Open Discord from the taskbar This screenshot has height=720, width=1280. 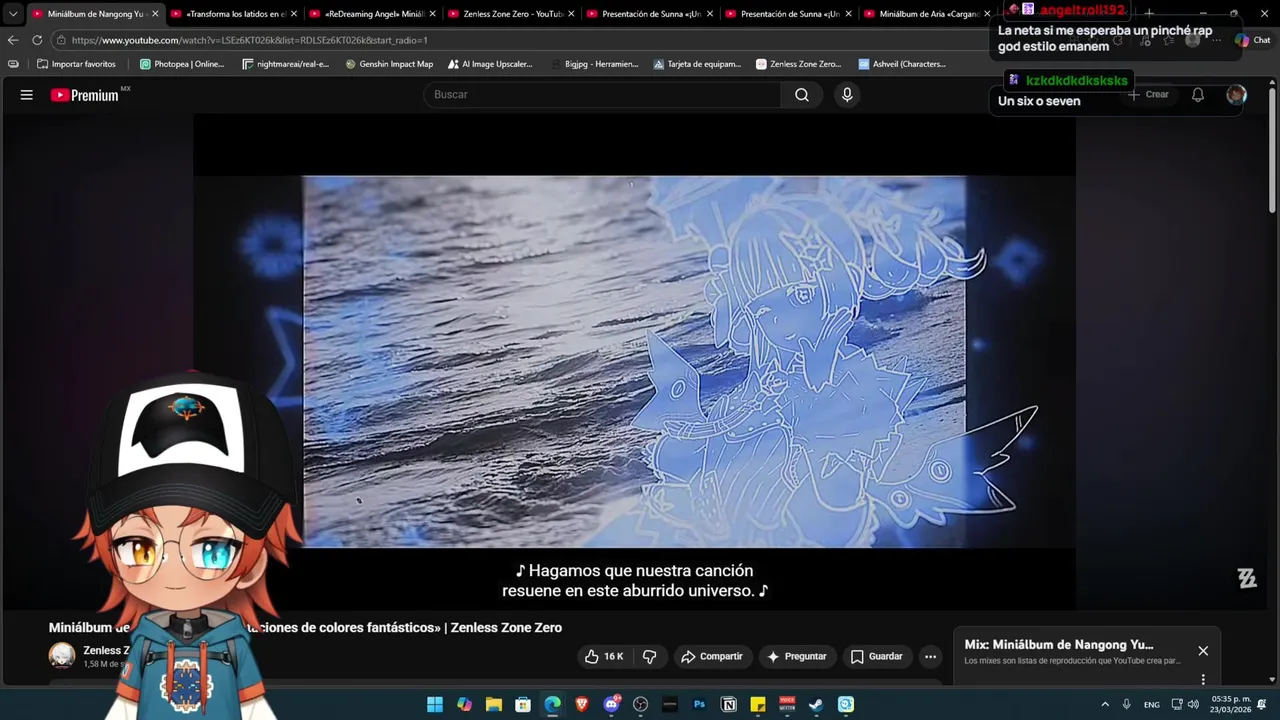pyautogui.click(x=611, y=705)
